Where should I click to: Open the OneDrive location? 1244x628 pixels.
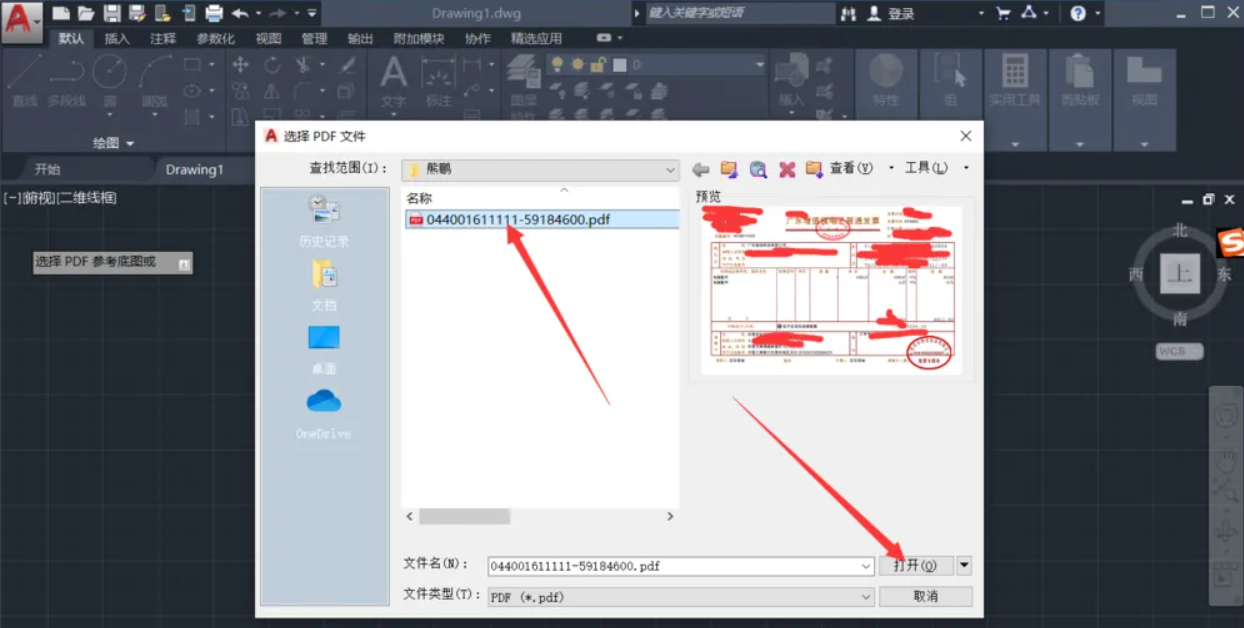pyautogui.click(x=323, y=412)
